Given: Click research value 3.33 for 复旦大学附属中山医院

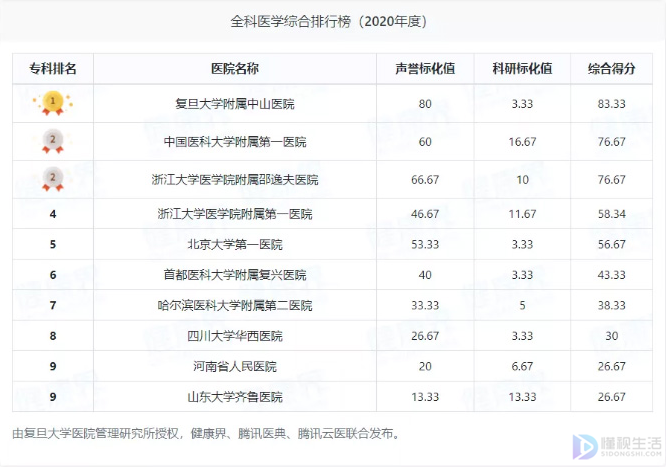Looking at the screenshot, I should pyautogui.click(x=522, y=104).
